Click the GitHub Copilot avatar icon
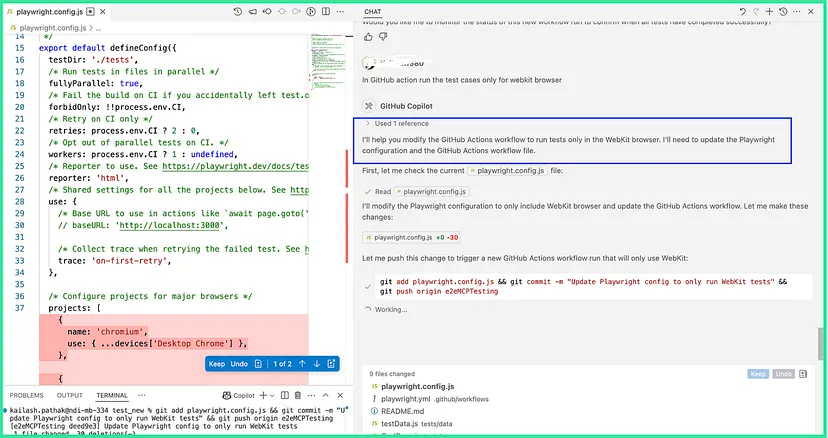828x438 pixels. 369,106
